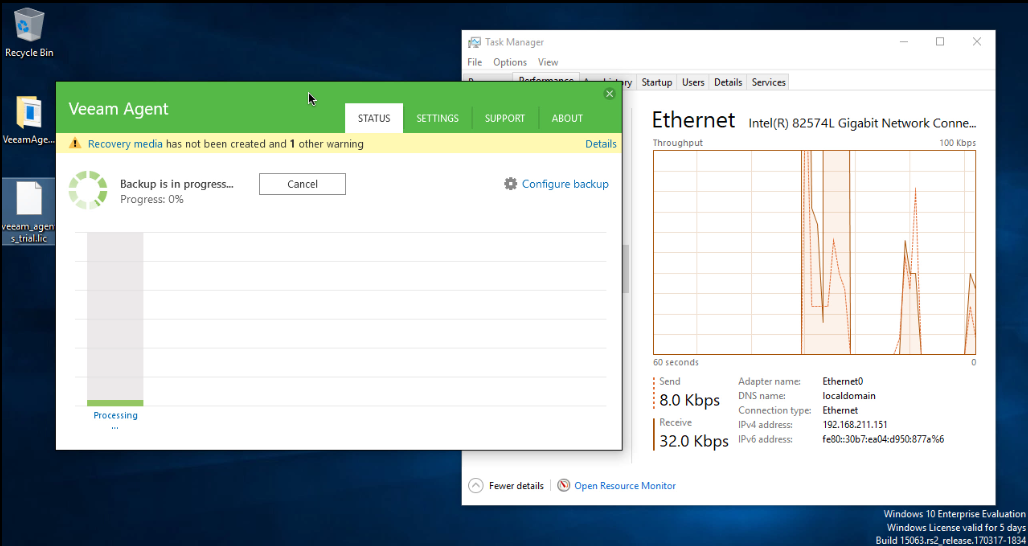Viewport: 1028px width, 546px height.
Task: Cancel the backup in progress
Action: [x=302, y=184]
